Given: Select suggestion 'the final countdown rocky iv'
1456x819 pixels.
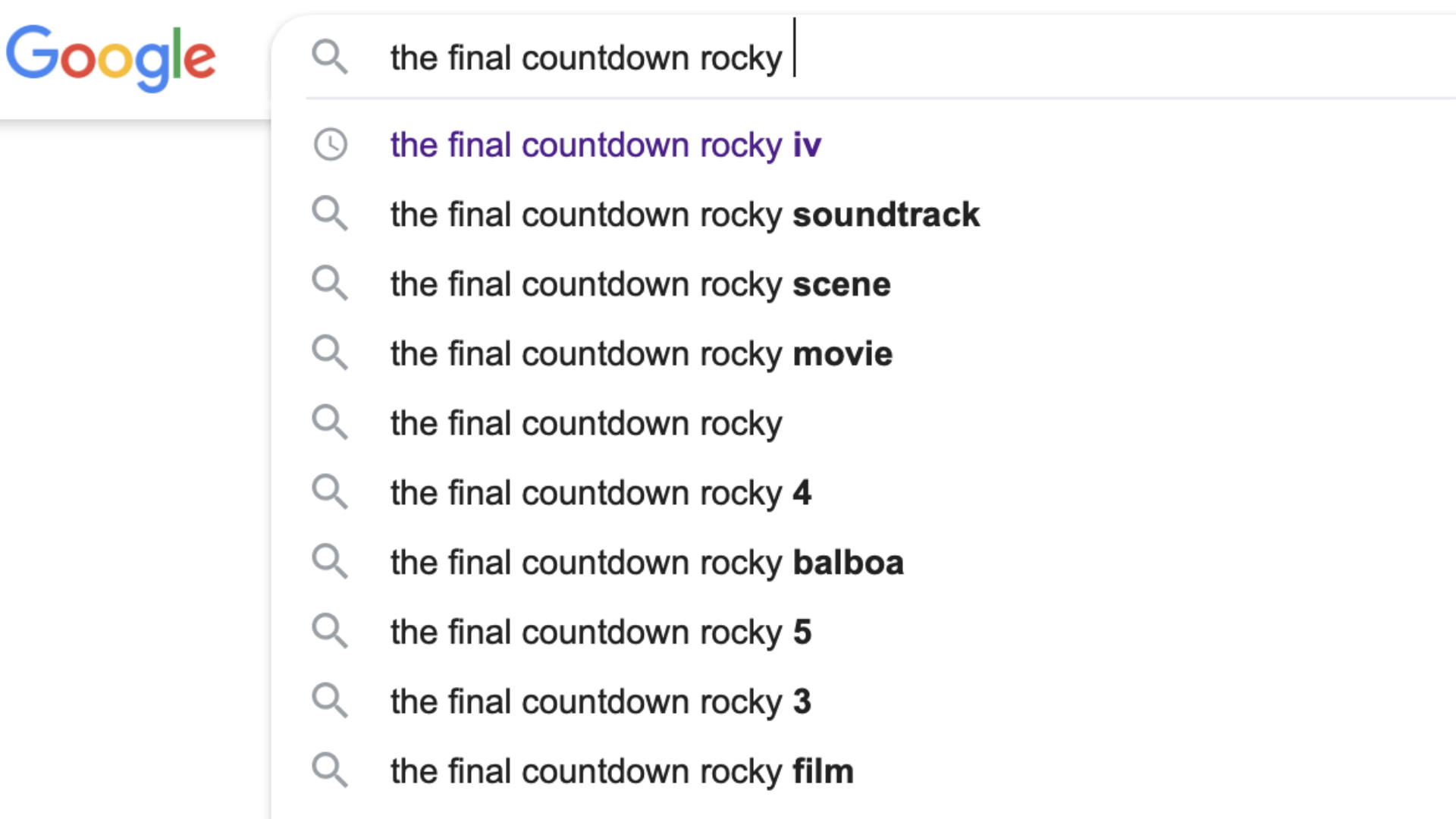Looking at the screenshot, I should pos(864,144).
